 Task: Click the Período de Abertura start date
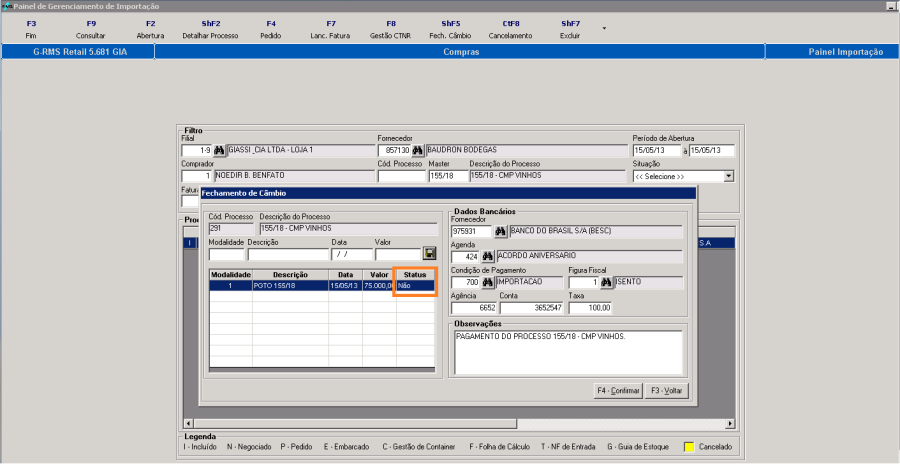click(x=656, y=151)
